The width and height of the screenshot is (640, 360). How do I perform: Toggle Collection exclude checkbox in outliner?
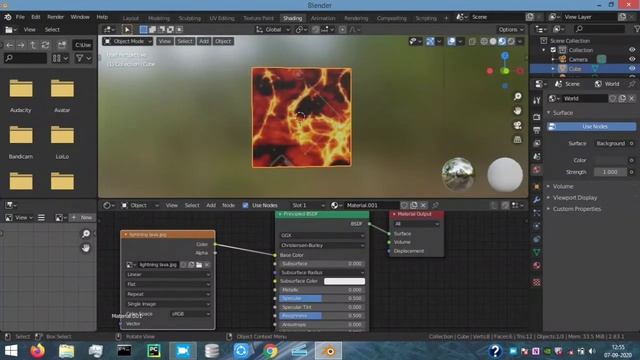553,50
